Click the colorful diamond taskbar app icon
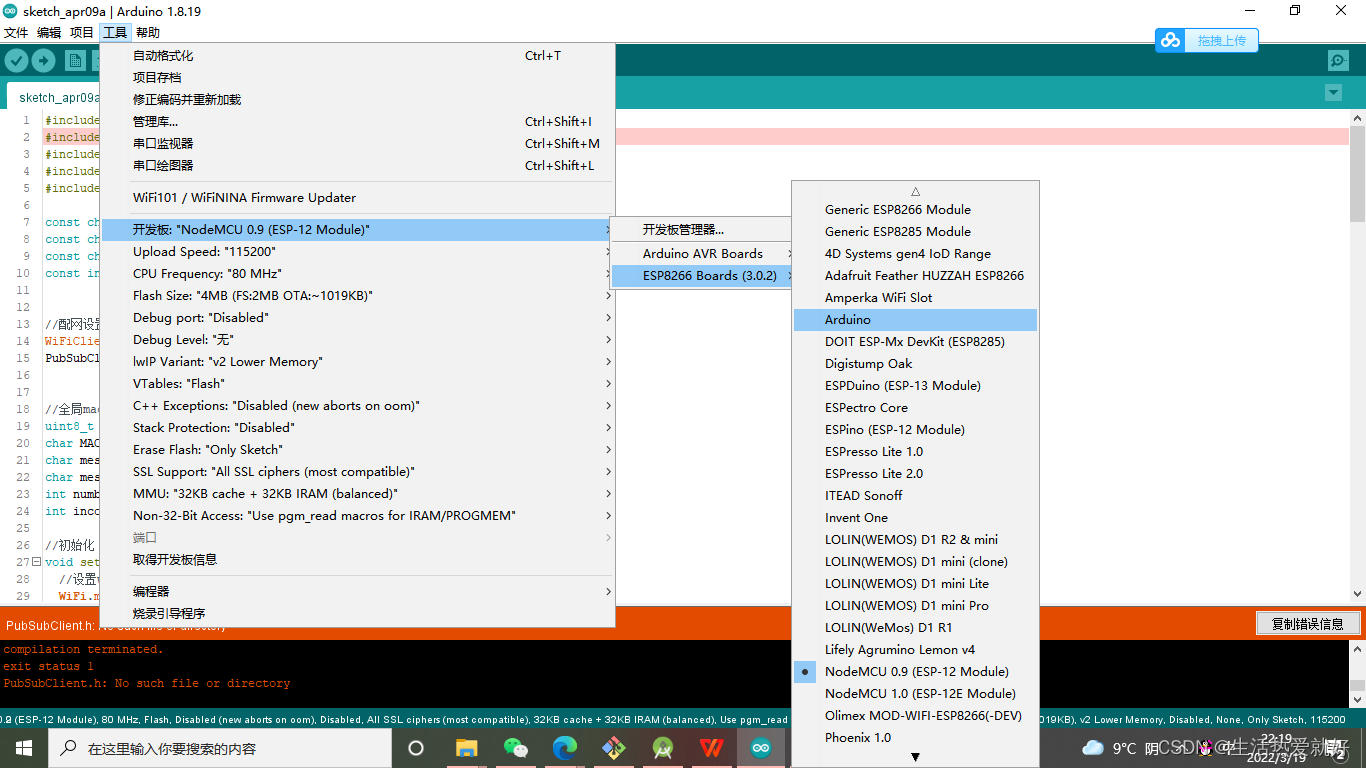Image resolution: width=1366 pixels, height=768 pixels. (x=613, y=748)
